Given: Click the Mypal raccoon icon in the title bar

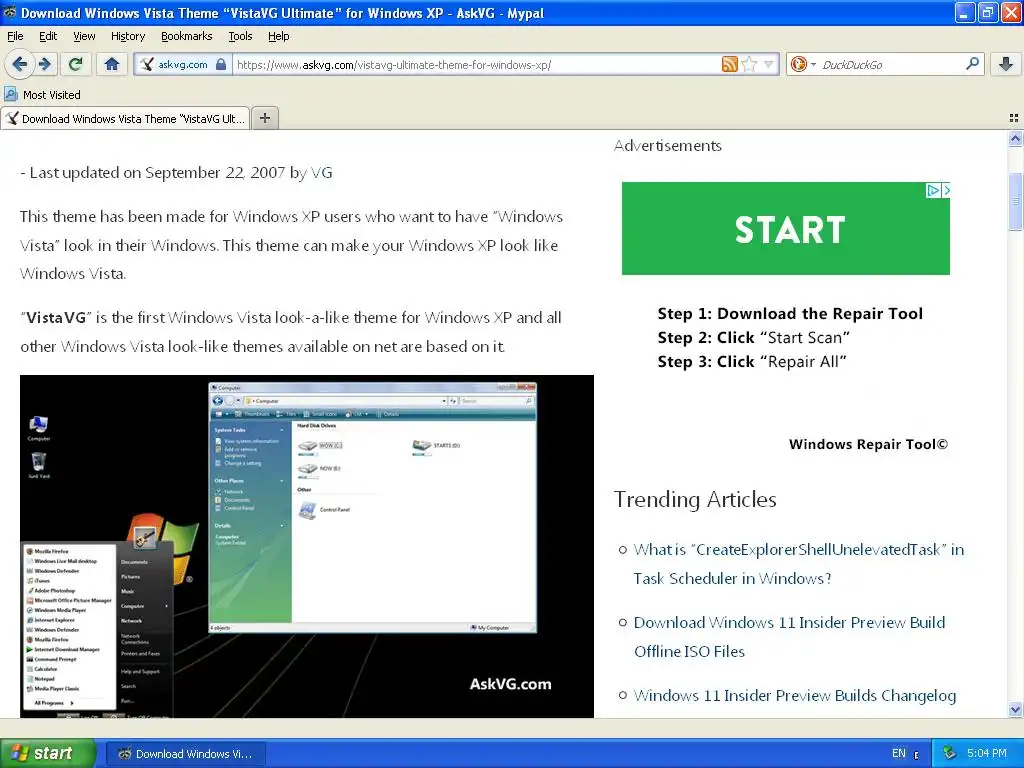Looking at the screenshot, I should (10, 12).
